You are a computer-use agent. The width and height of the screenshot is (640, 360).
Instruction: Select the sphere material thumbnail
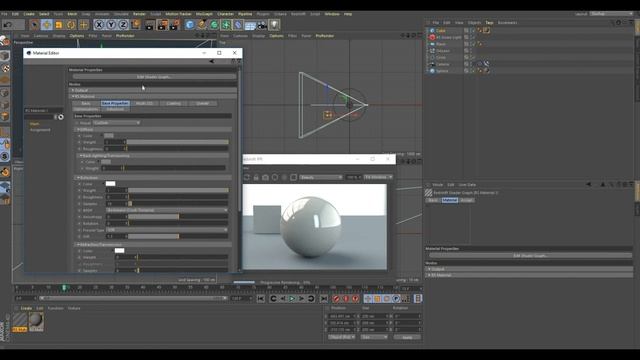coord(36,321)
